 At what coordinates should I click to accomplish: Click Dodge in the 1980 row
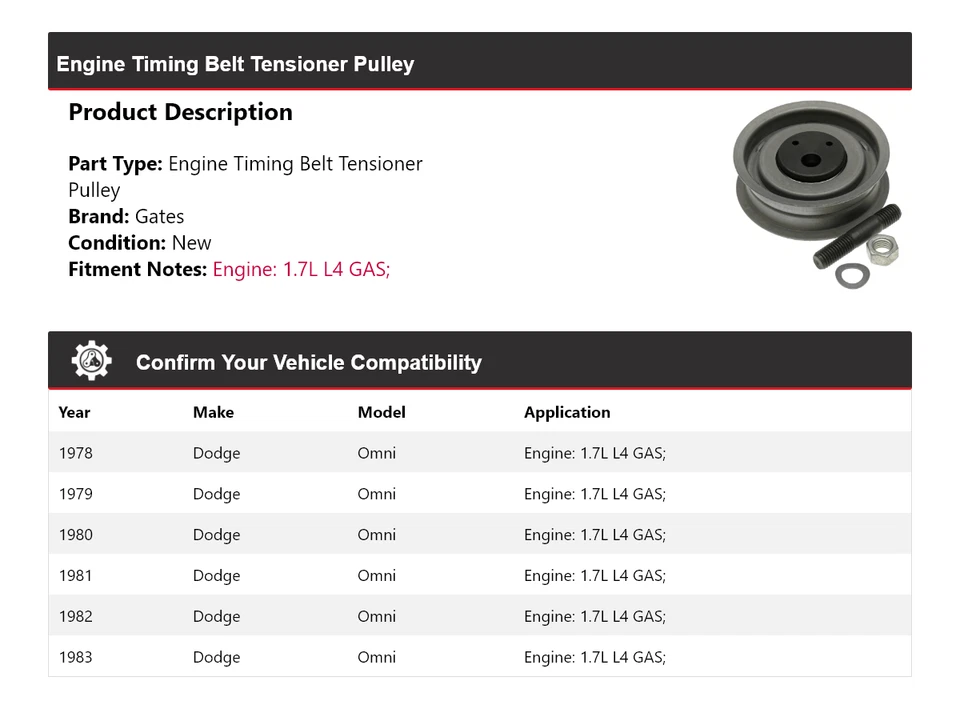(216, 535)
